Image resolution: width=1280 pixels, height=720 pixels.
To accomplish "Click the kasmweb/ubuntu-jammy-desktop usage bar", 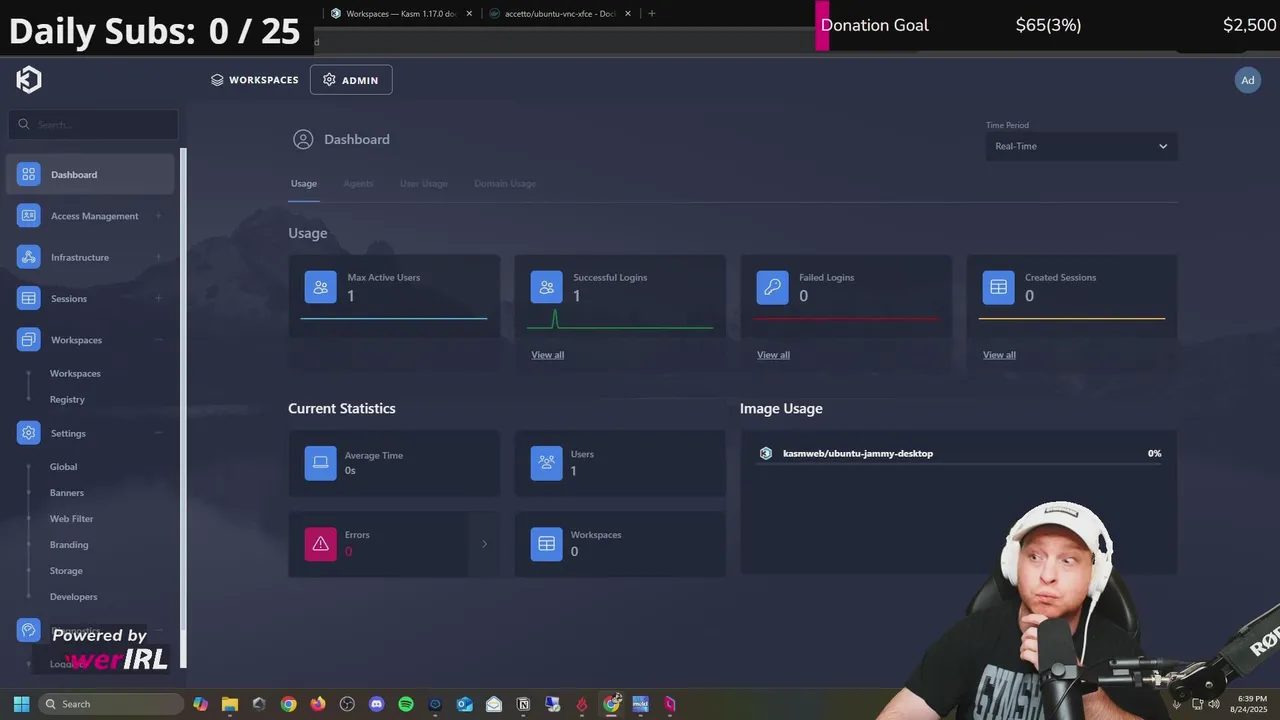I will tap(960, 465).
